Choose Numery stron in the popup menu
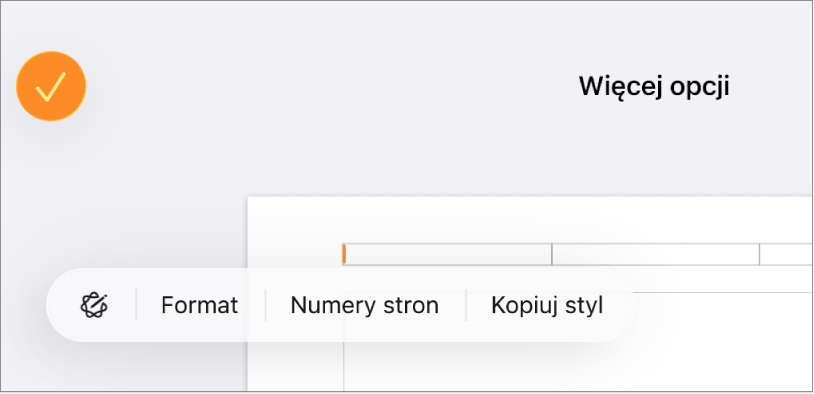The image size is (814, 394). pyautogui.click(x=364, y=305)
